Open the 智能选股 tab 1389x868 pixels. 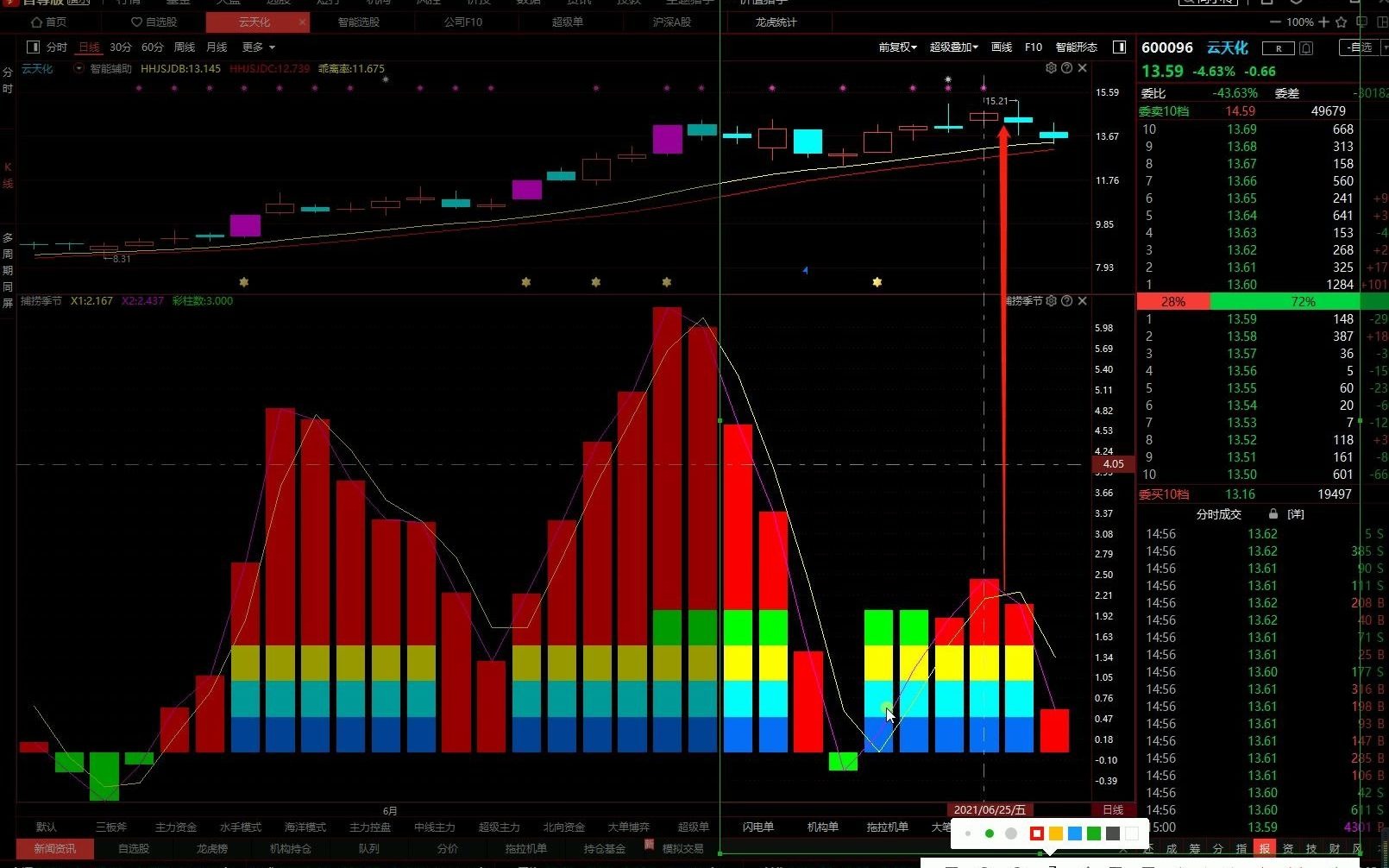tap(359, 22)
